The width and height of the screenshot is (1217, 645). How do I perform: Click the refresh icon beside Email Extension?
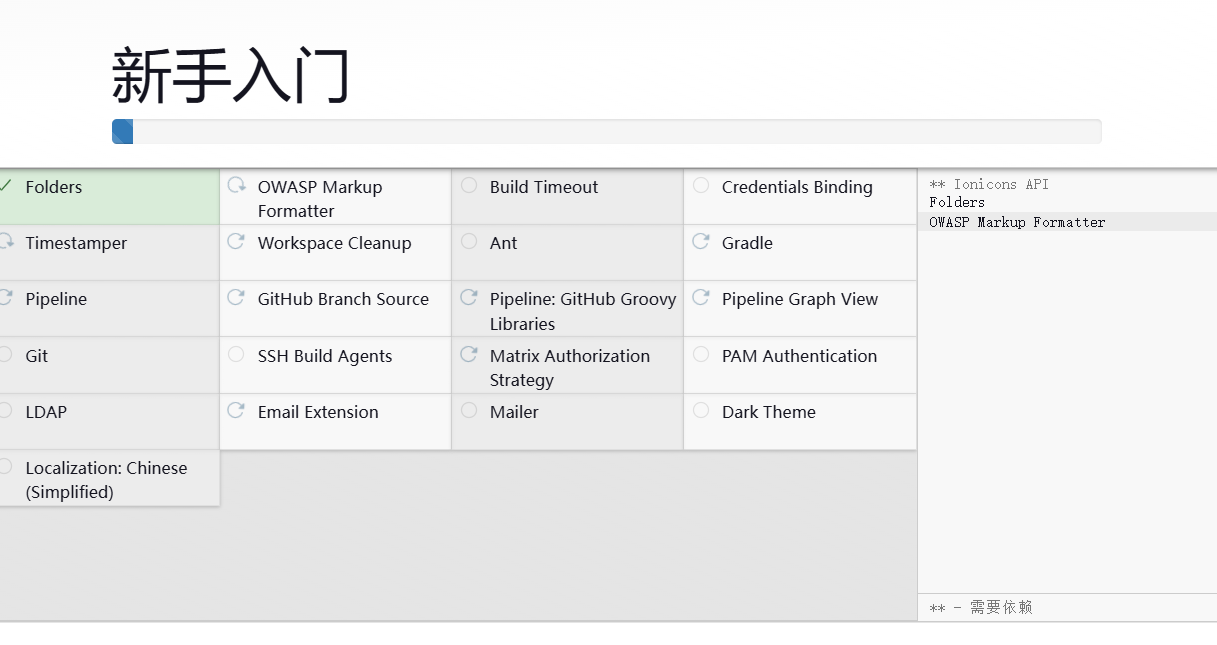coord(237,410)
